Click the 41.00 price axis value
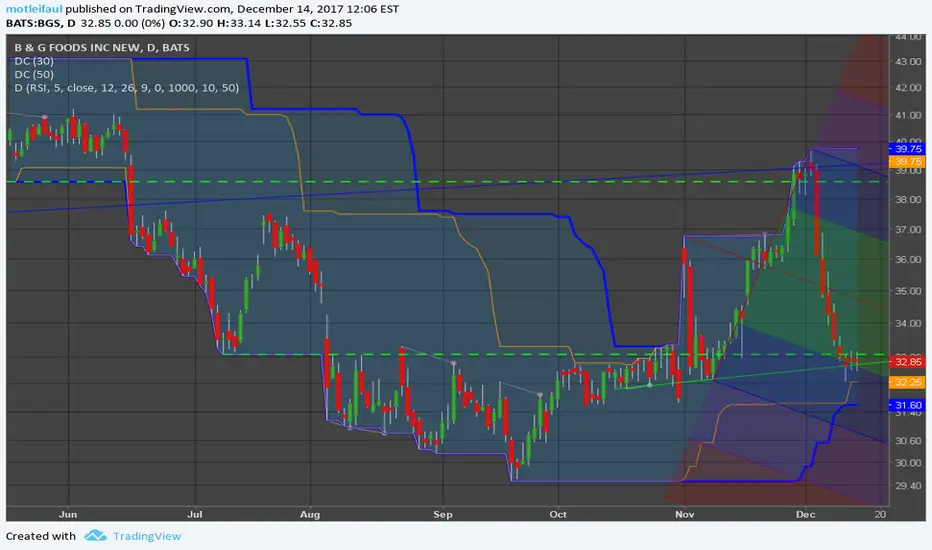 908,115
